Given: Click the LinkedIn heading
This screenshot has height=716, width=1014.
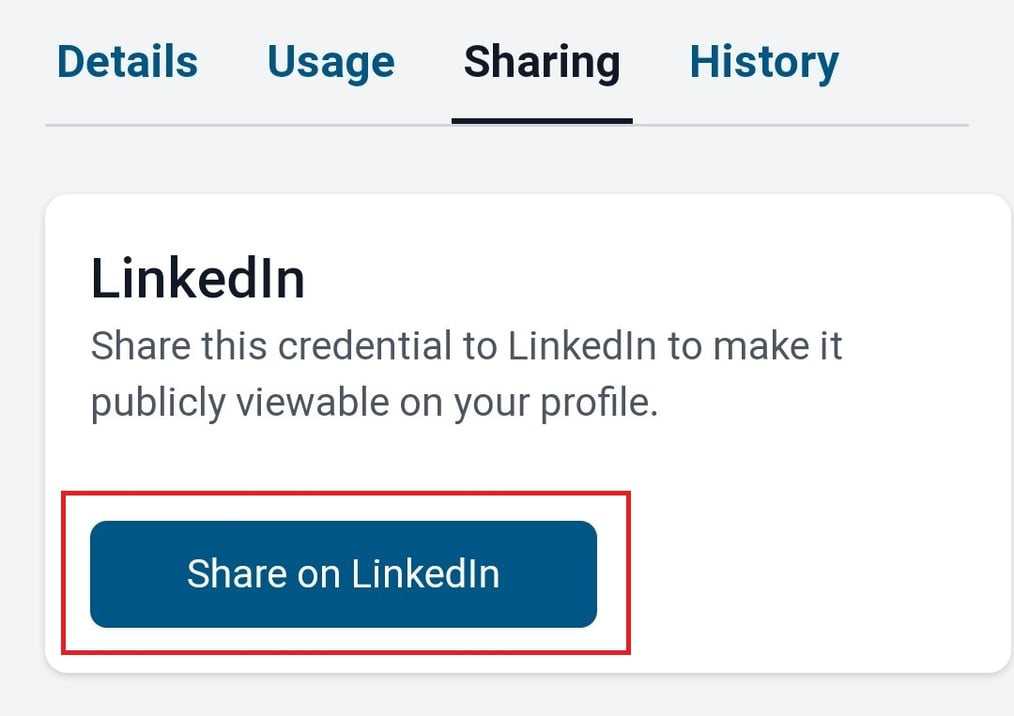Looking at the screenshot, I should click(x=196, y=278).
